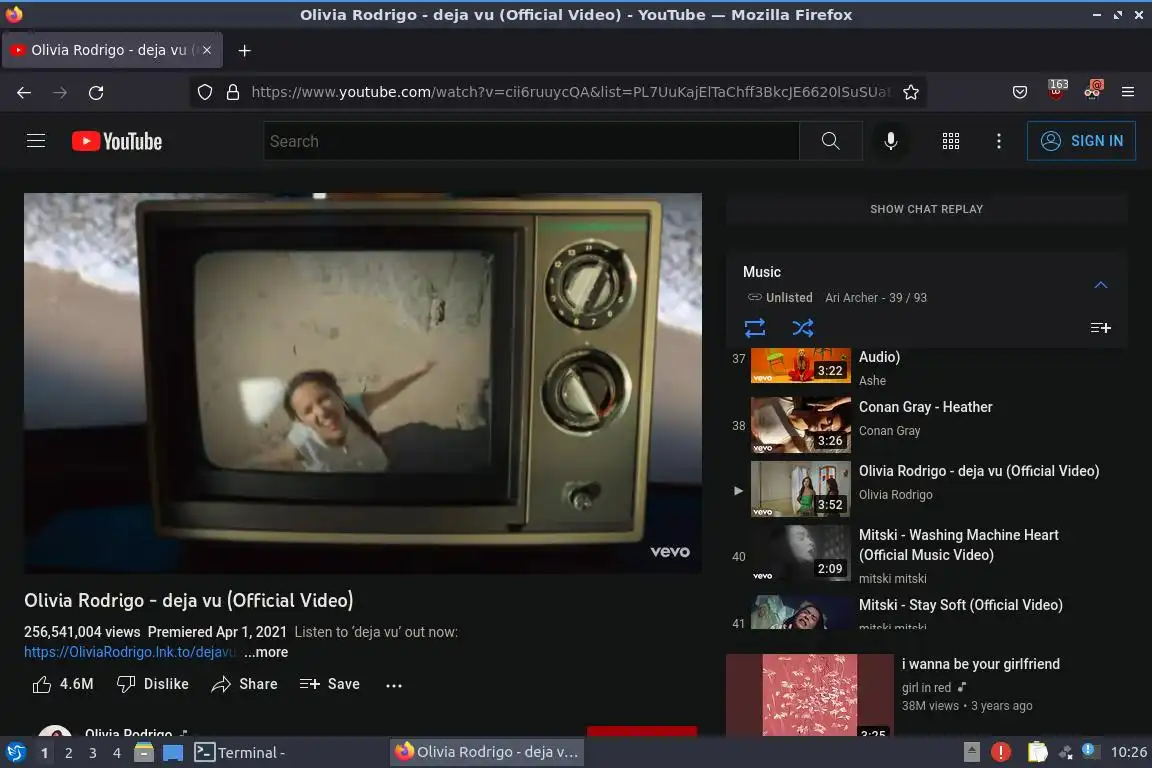Go to YouTube home via logo
Viewport: 1152px width, 768px height.
pyautogui.click(x=117, y=141)
